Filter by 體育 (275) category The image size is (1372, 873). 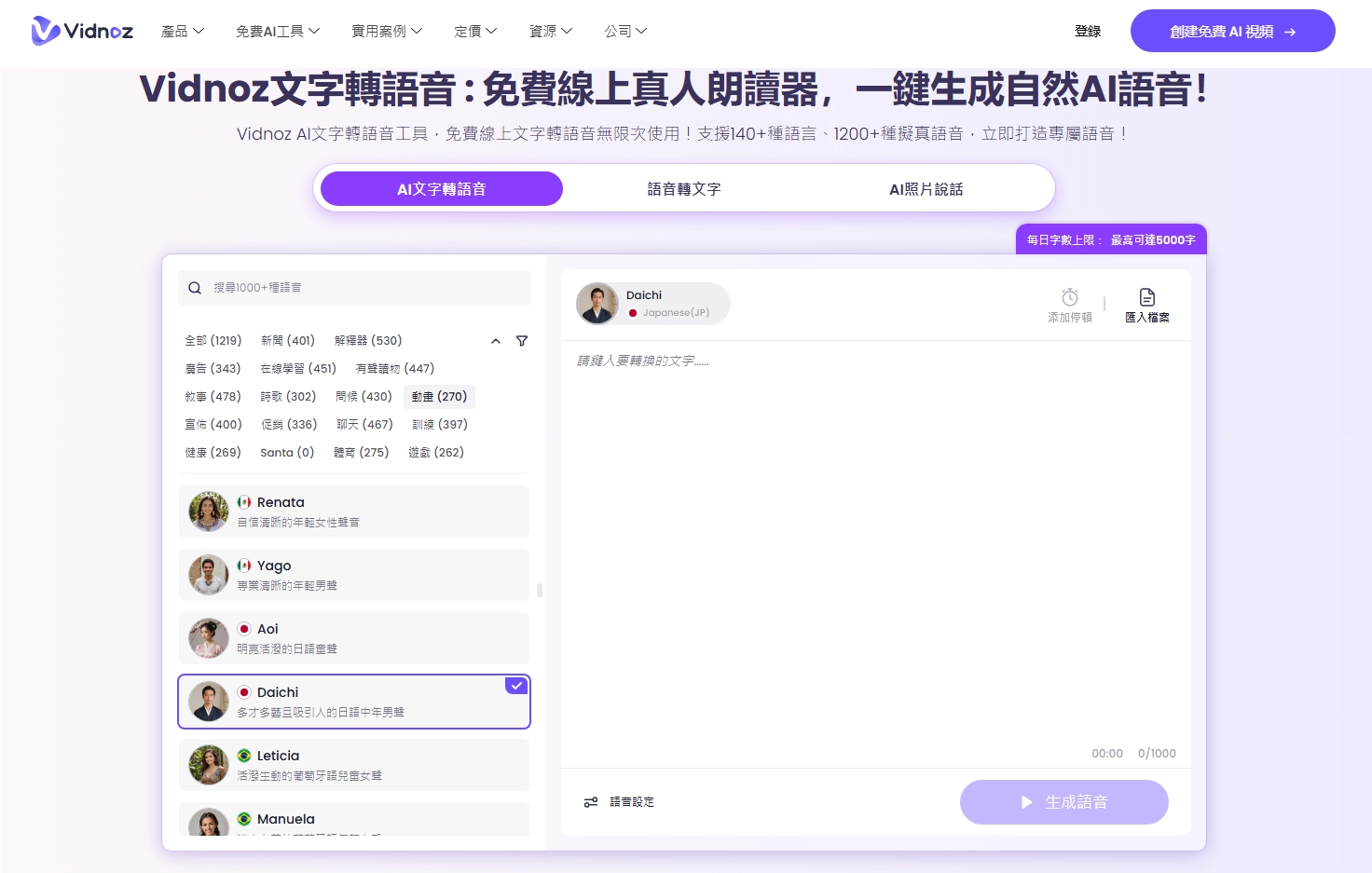tap(362, 453)
